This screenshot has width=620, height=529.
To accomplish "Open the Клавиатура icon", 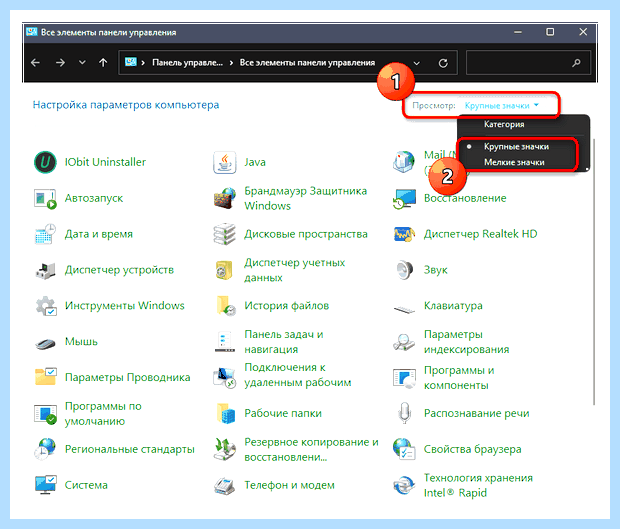I will [x=404, y=308].
